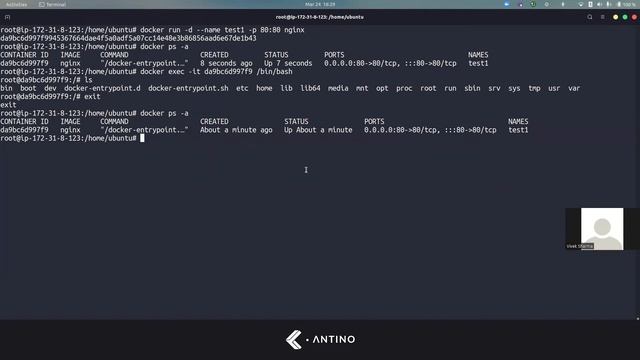Click lib64 in the ls output
The image size is (640, 360).
pos(310,88)
